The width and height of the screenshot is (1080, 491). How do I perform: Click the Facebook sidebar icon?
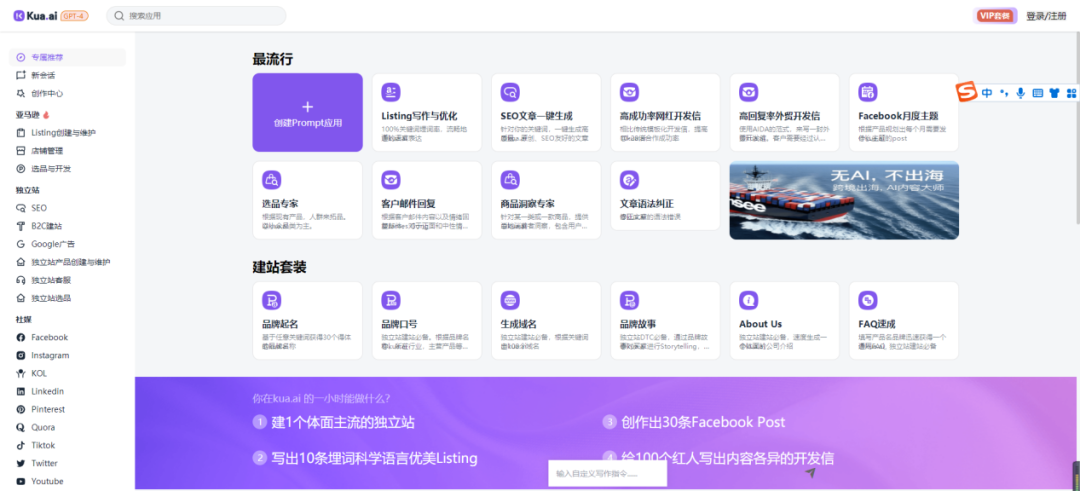point(21,337)
